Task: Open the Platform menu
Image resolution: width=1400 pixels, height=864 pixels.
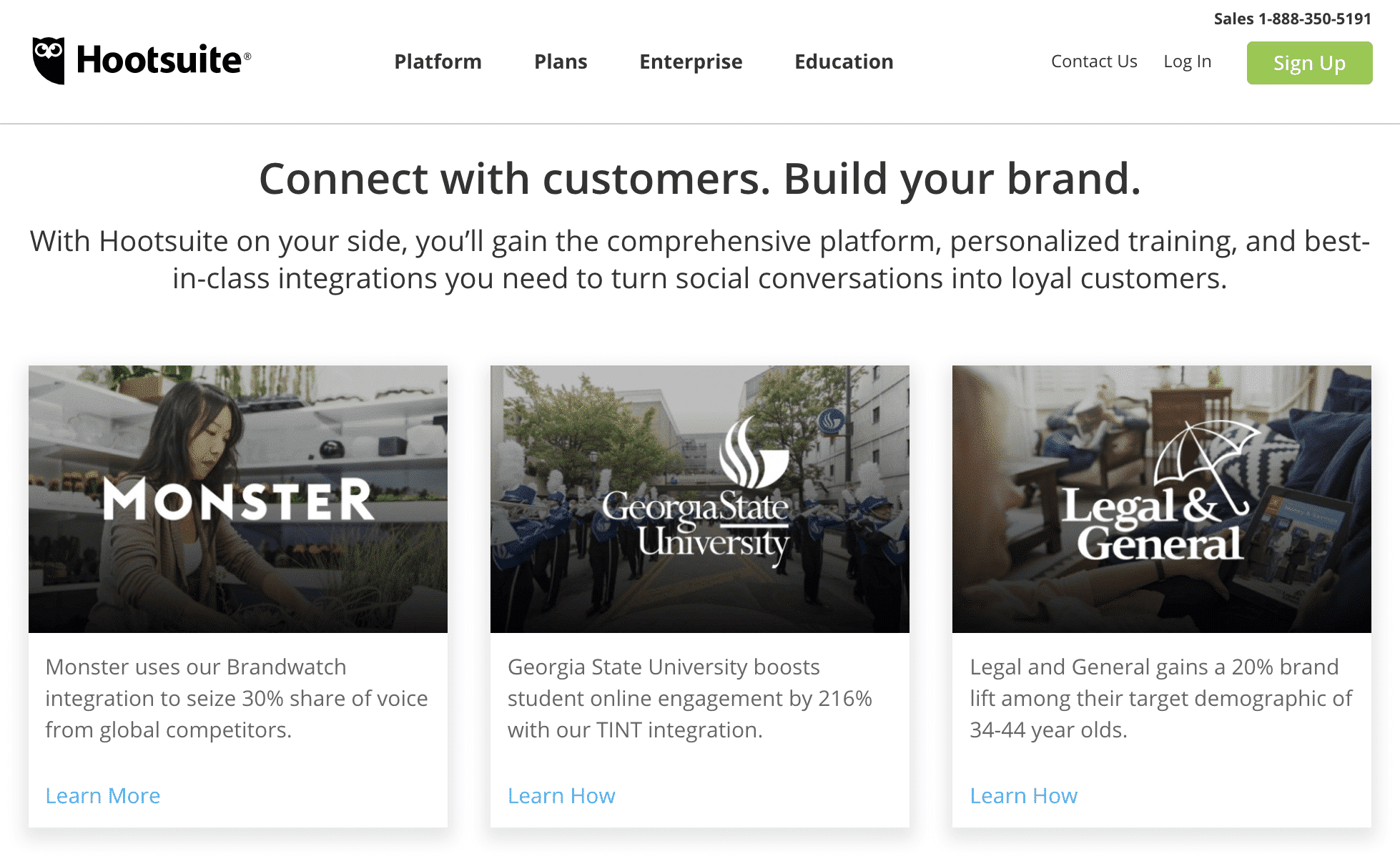Action: (438, 62)
